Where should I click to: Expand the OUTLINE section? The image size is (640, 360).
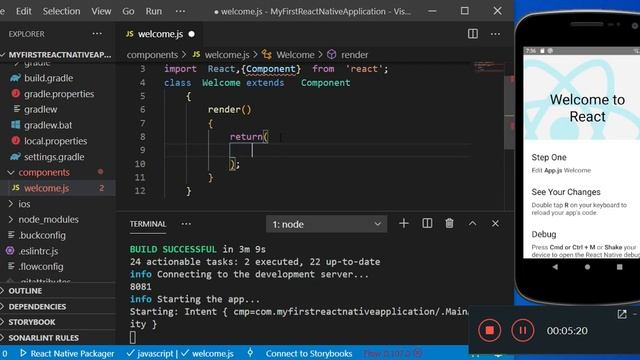(x=25, y=291)
